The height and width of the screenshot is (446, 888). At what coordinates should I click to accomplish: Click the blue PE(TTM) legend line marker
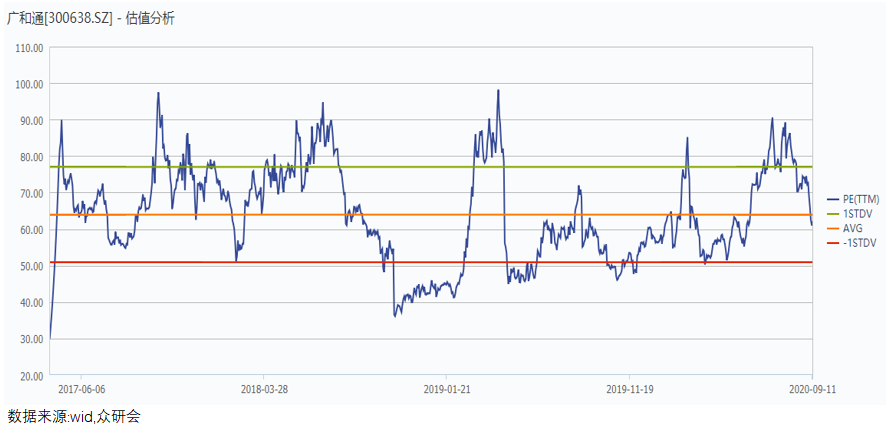point(833,200)
